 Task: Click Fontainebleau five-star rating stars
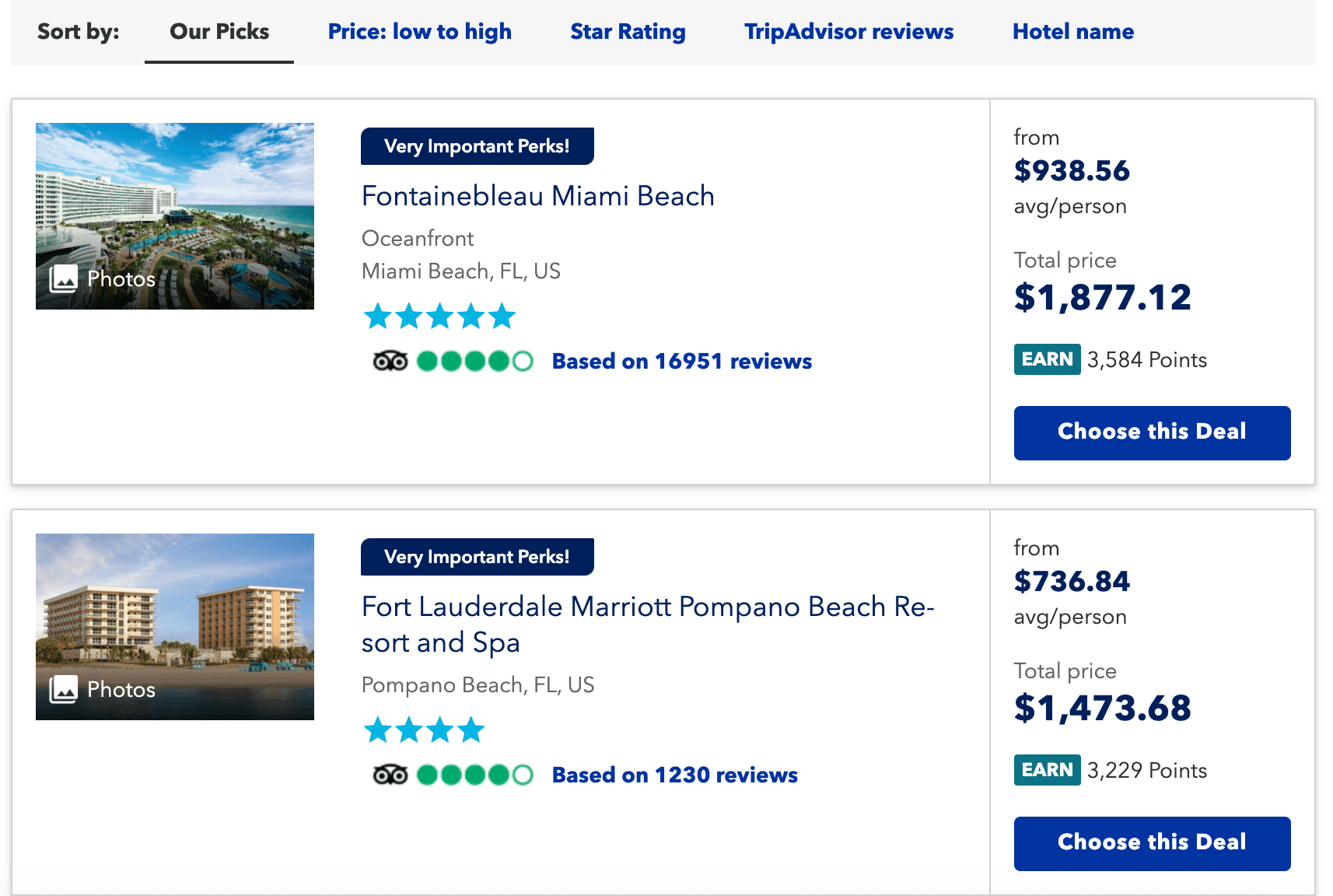point(439,317)
